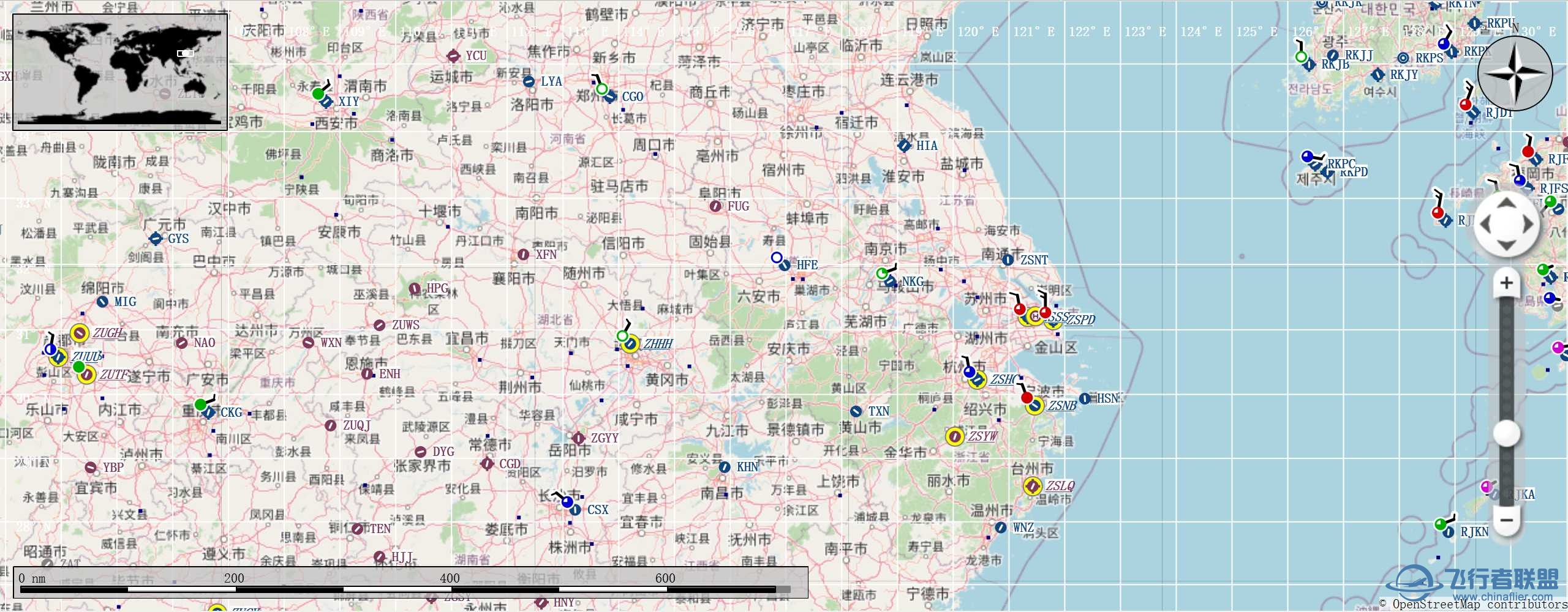
Task: Click the ENH airport marker icon
Action: 367,374
